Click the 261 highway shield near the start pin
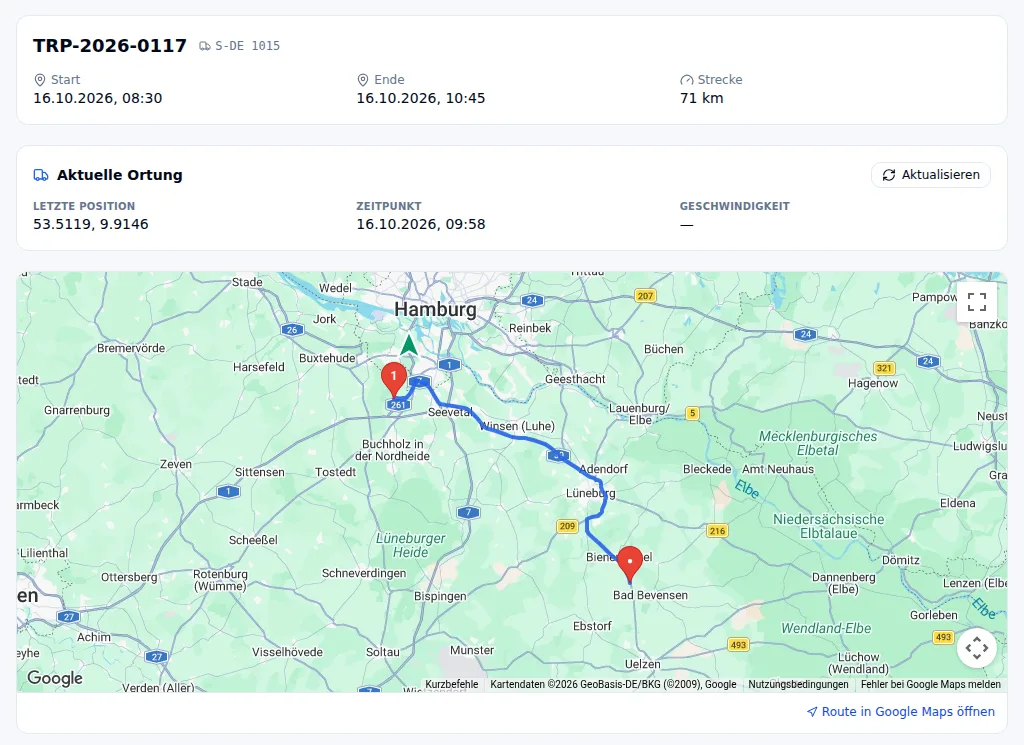Image resolution: width=1024 pixels, height=745 pixels. [x=398, y=405]
